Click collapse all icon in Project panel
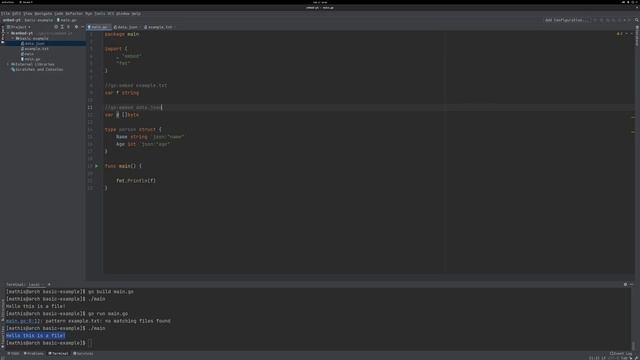The image size is (640, 360). tap(68, 27)
